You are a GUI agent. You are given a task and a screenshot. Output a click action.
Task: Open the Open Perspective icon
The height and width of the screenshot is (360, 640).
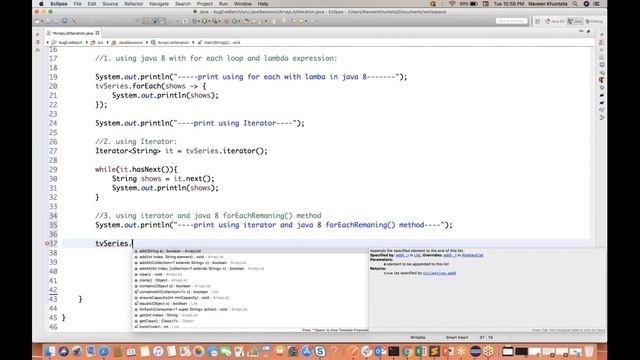click(538, 21)
